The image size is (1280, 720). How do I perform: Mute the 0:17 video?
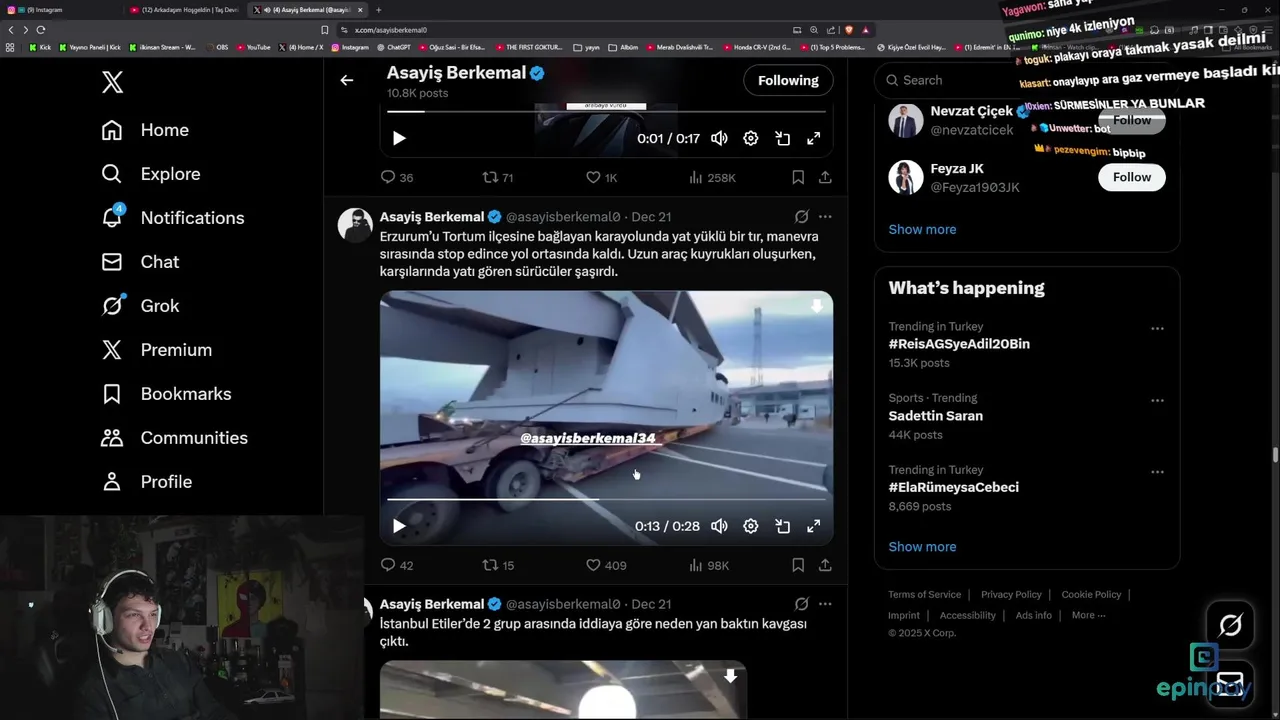[x=719, y=138]
